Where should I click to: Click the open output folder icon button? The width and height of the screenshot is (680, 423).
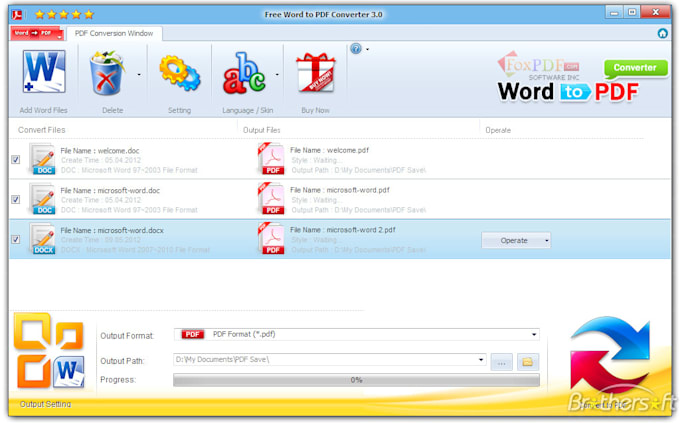[x=528, y=362]
